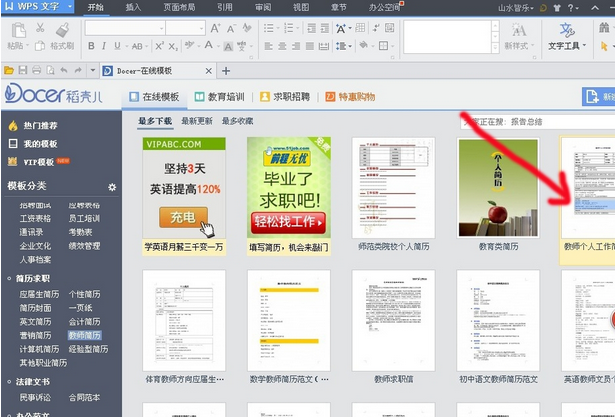Click the bulleted list icon
Screen dimensions: 615x417
pyautogui.click(x=269, y=28)
